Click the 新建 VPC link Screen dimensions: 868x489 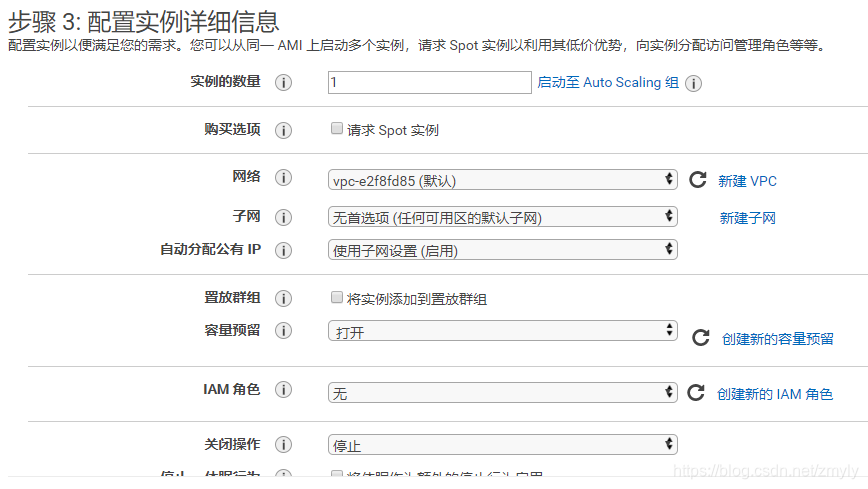pyautogui.click(x=747, y=181)
